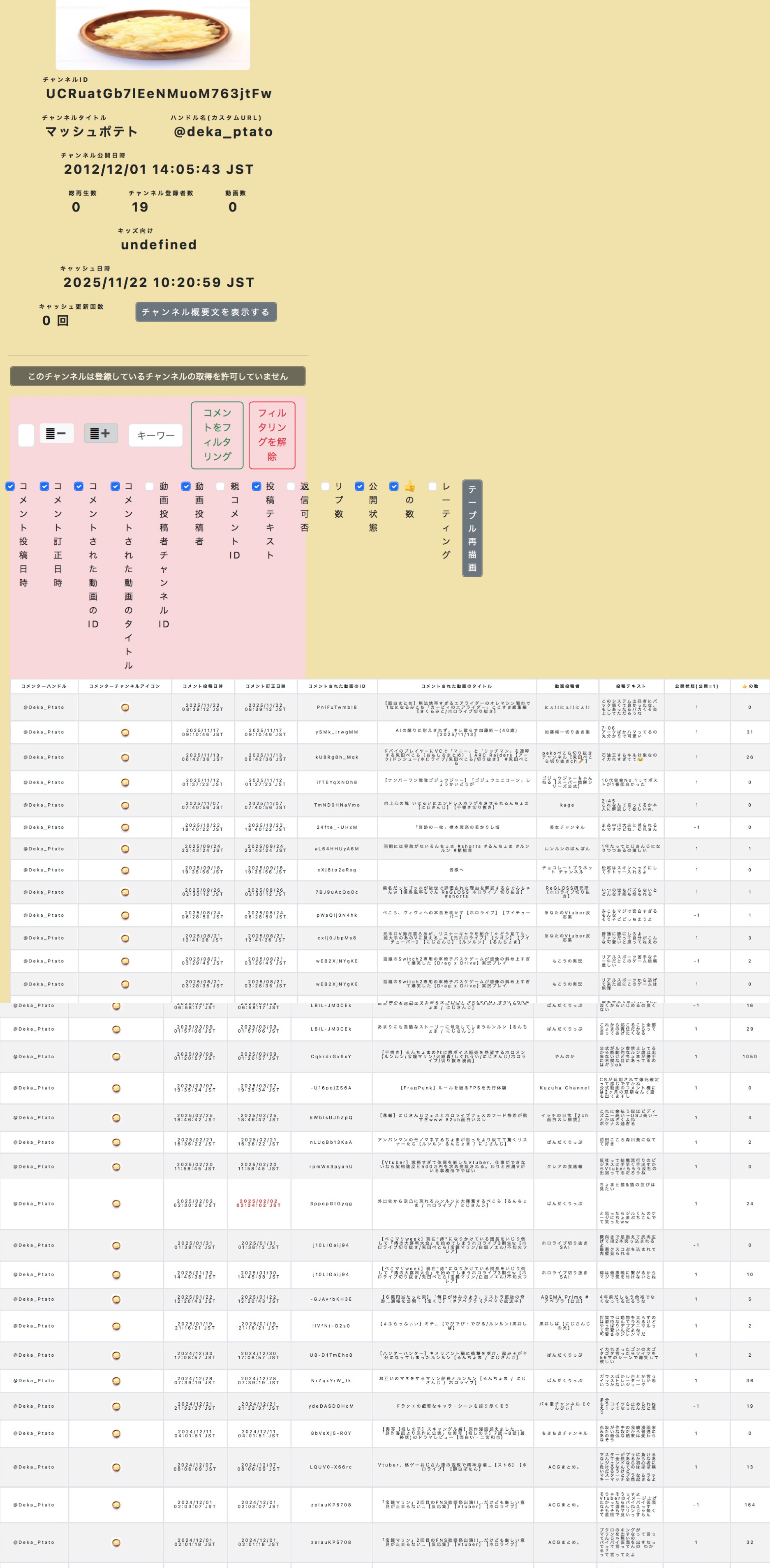The width and height of the screenshot is (770, 1568).
Task: Click commenter icon in the 2025/11/22 row
Action: pyautogui.click(x=125, y=707)
